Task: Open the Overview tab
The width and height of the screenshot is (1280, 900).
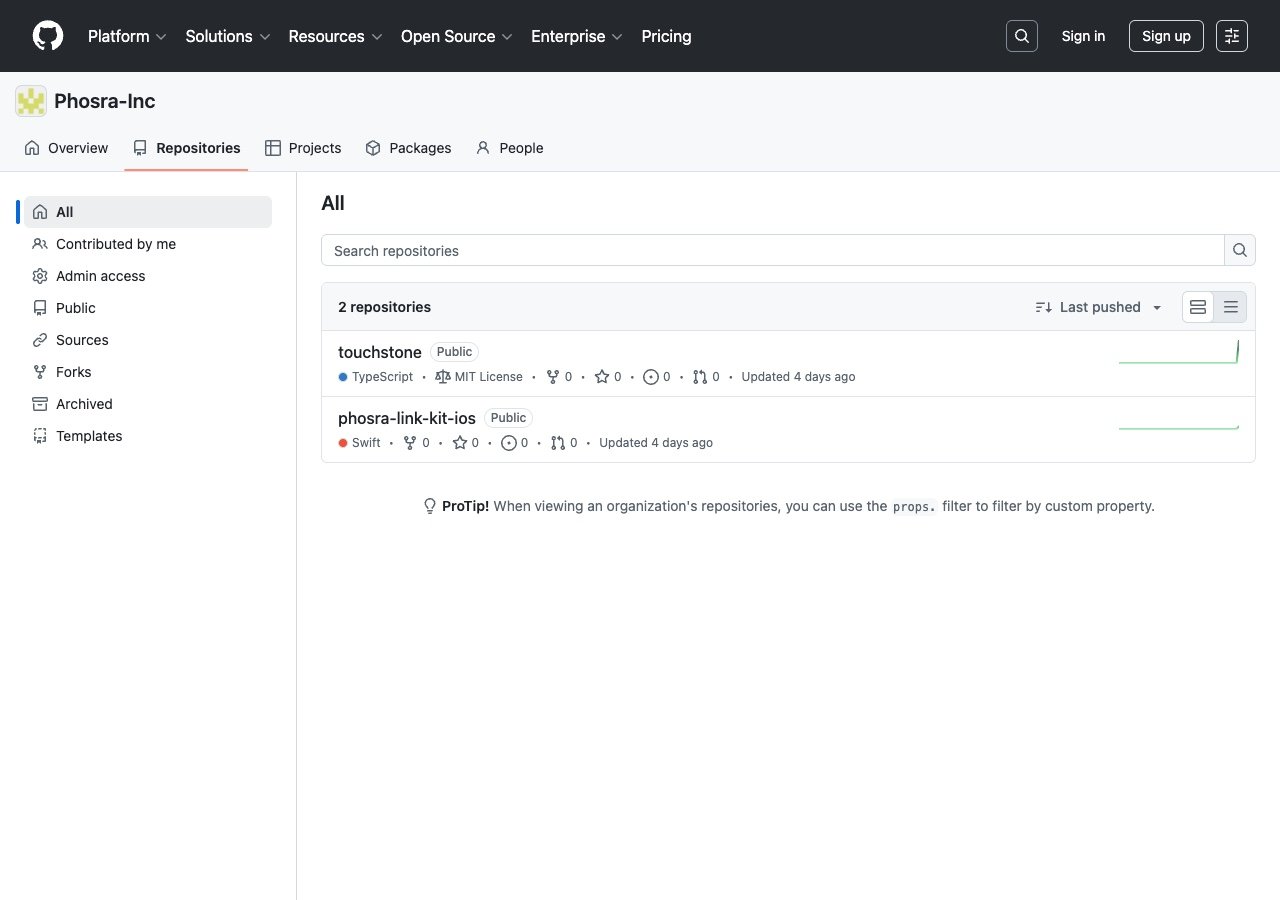Action: coord(66,148)
